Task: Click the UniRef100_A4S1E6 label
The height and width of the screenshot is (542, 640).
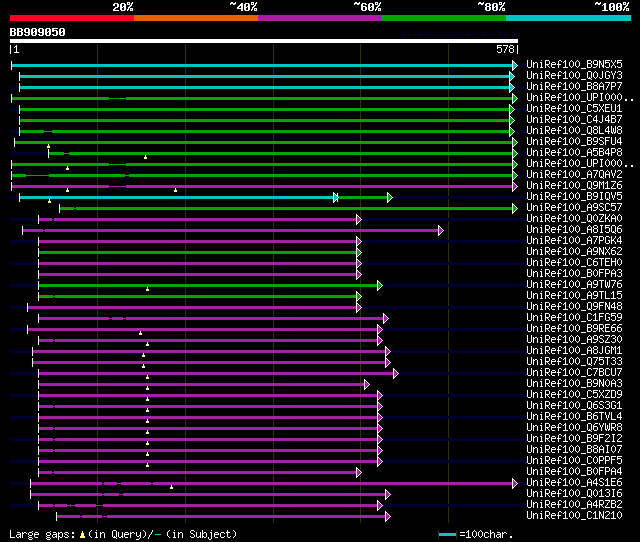Action: coord(574,483)
